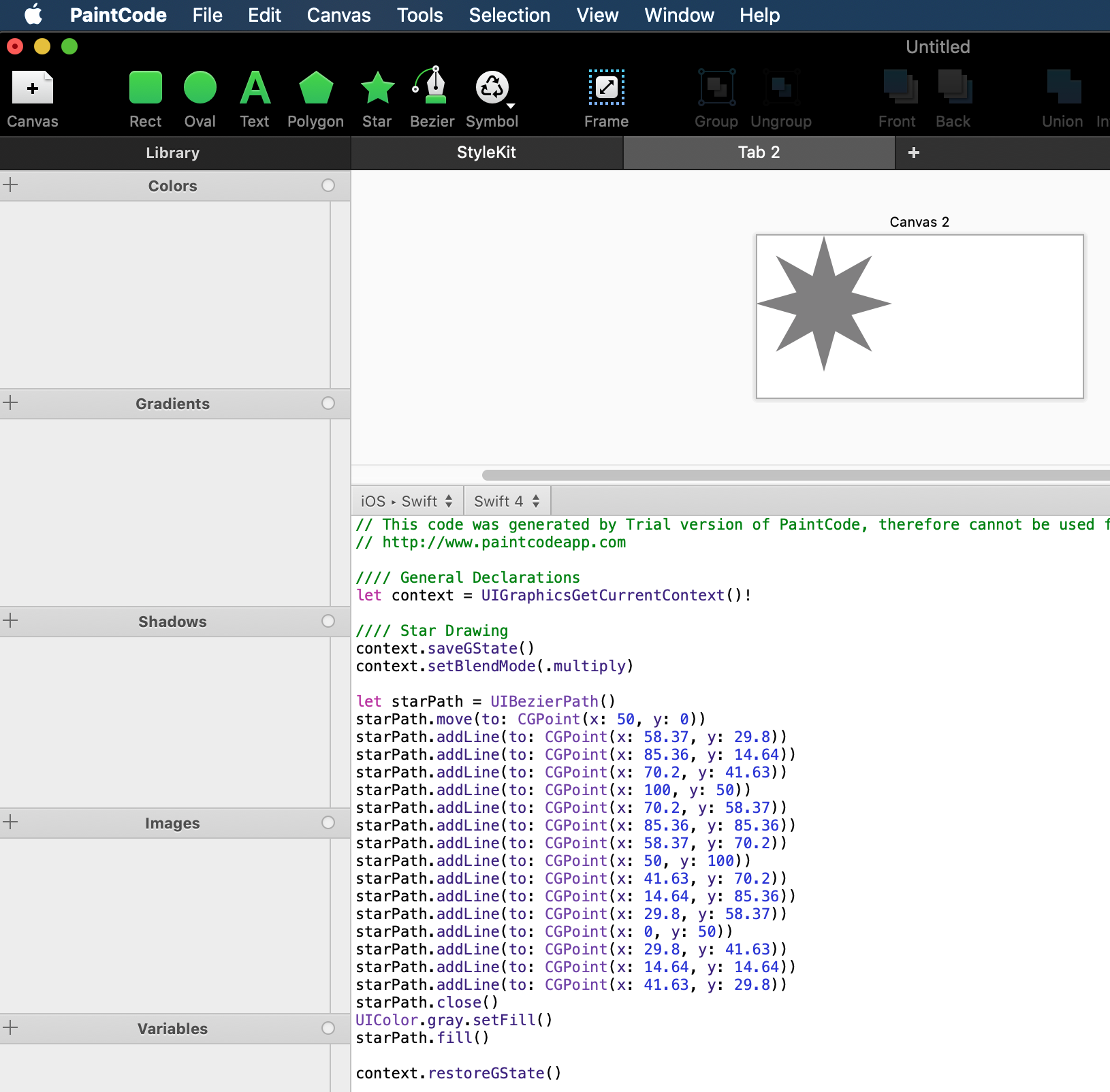Open the Tools menu

point(420,15)
